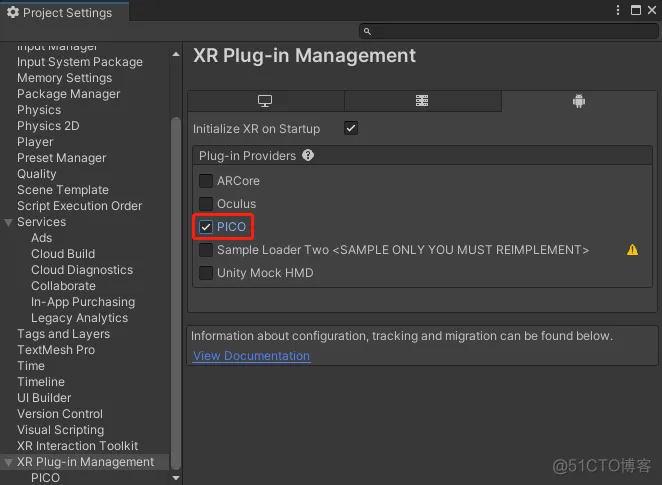Maximize the Project Settings window
The height and width of the screenshot is (485, 662).
click(635, 10)
